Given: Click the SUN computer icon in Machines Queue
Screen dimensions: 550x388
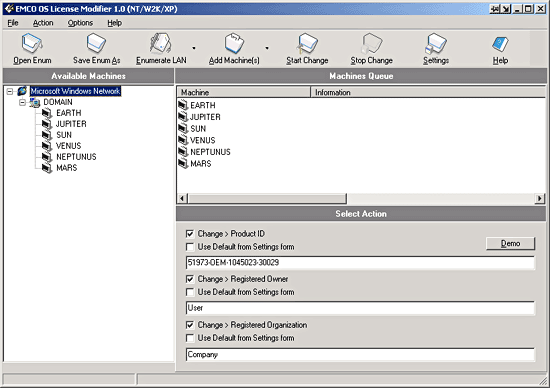Looking at the screenshot, I should pyautogui.click(x=183, y=128).
